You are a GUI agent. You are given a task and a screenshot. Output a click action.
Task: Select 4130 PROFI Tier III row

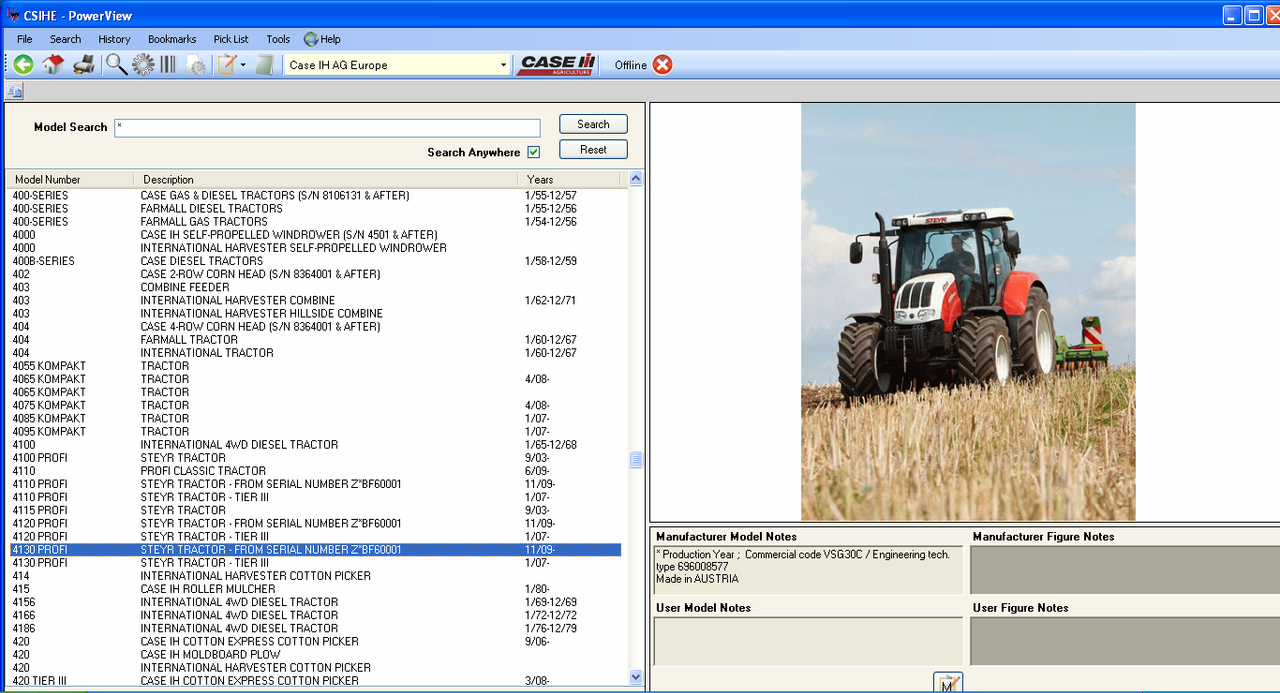pos(314,563)
